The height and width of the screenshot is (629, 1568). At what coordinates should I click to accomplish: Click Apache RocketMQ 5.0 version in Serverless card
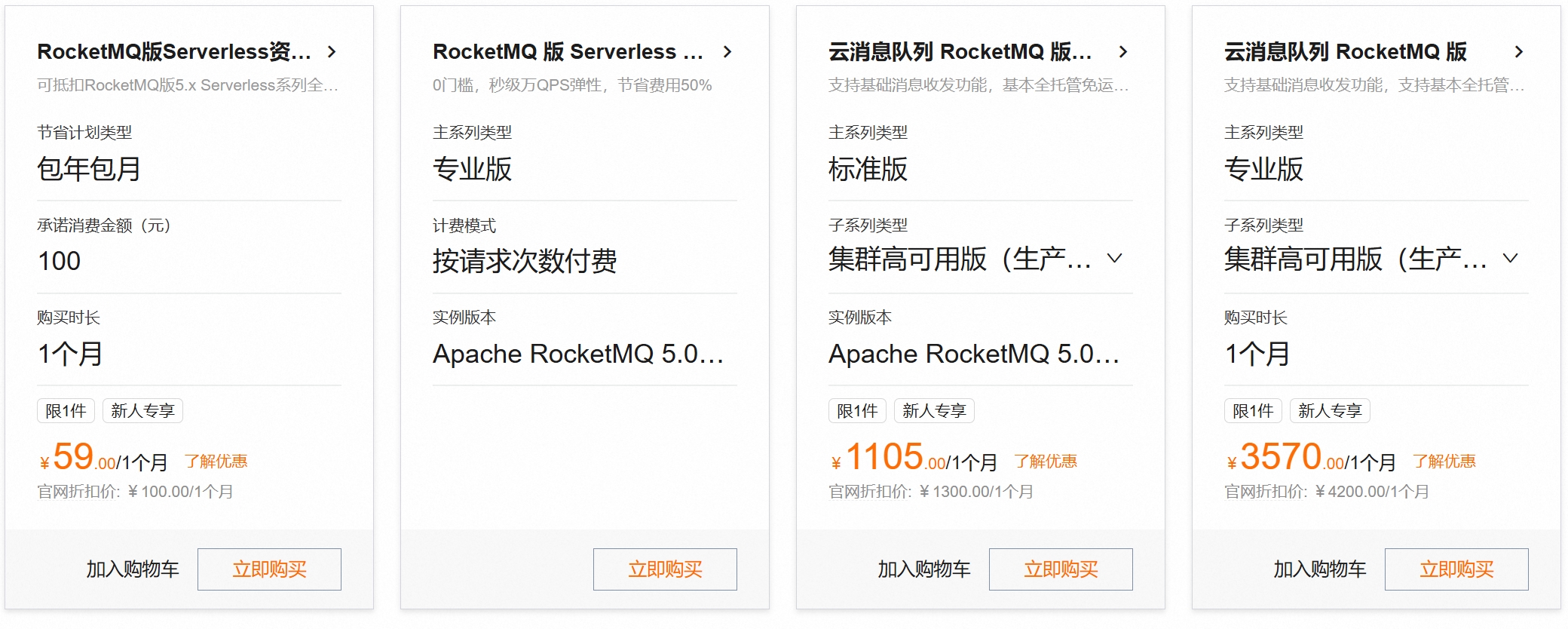click(x=578, y=354)
